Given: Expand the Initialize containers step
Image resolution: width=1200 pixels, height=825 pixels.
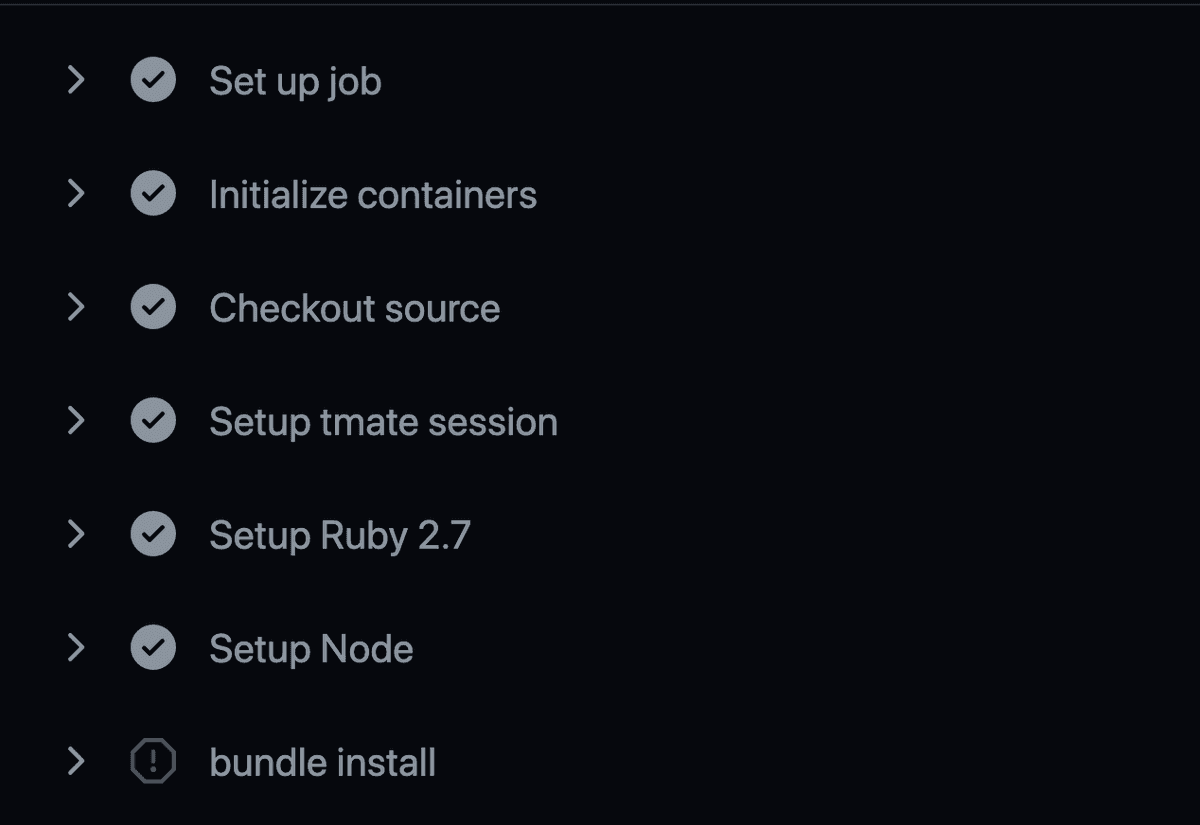Looking at the screenshot, I should point(76,194).
